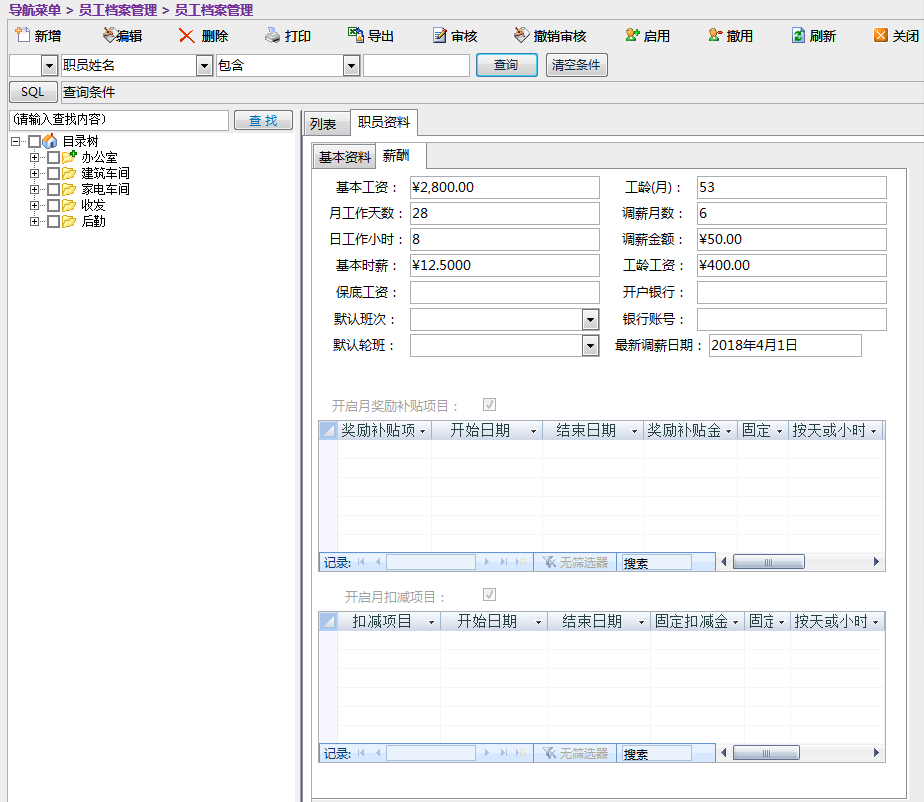Switch to the 职员资料 tab
This screenshot has height=802, width=924.
pos(384,122)
